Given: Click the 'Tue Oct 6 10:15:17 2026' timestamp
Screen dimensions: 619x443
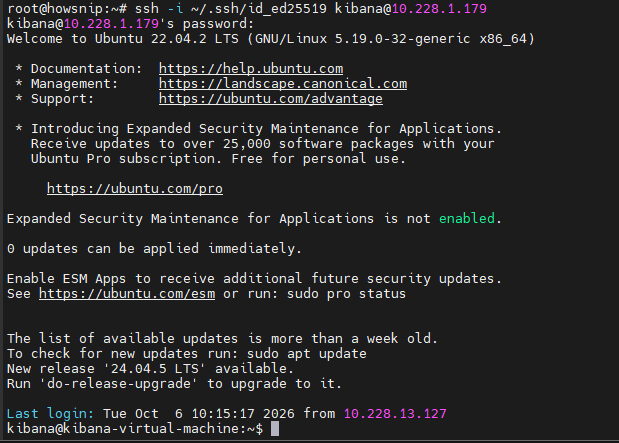Looking at the screenshot, I should click(x=199, y=413).
